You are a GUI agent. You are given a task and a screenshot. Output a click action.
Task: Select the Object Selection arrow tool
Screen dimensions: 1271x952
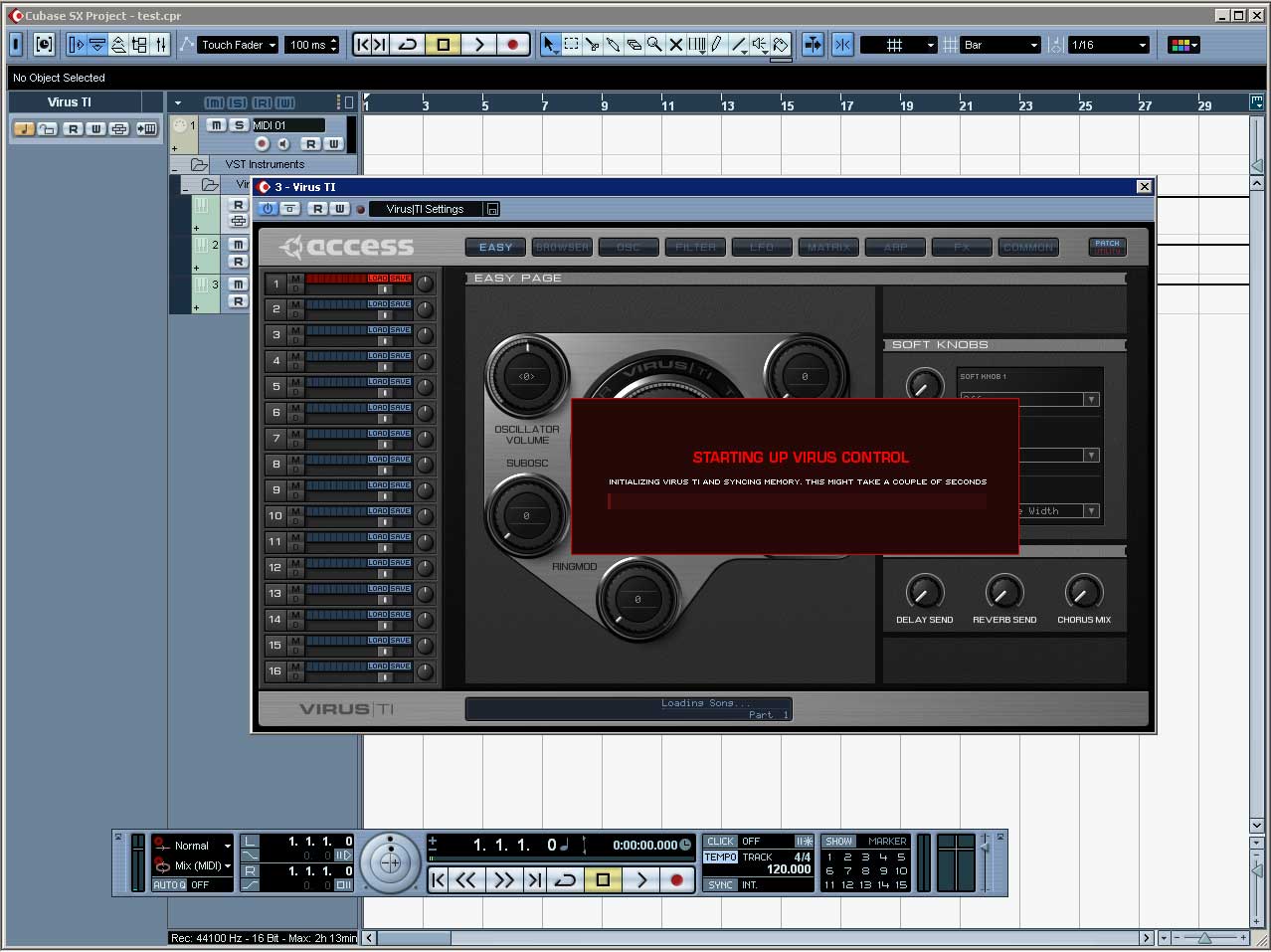tap(550, 45)
